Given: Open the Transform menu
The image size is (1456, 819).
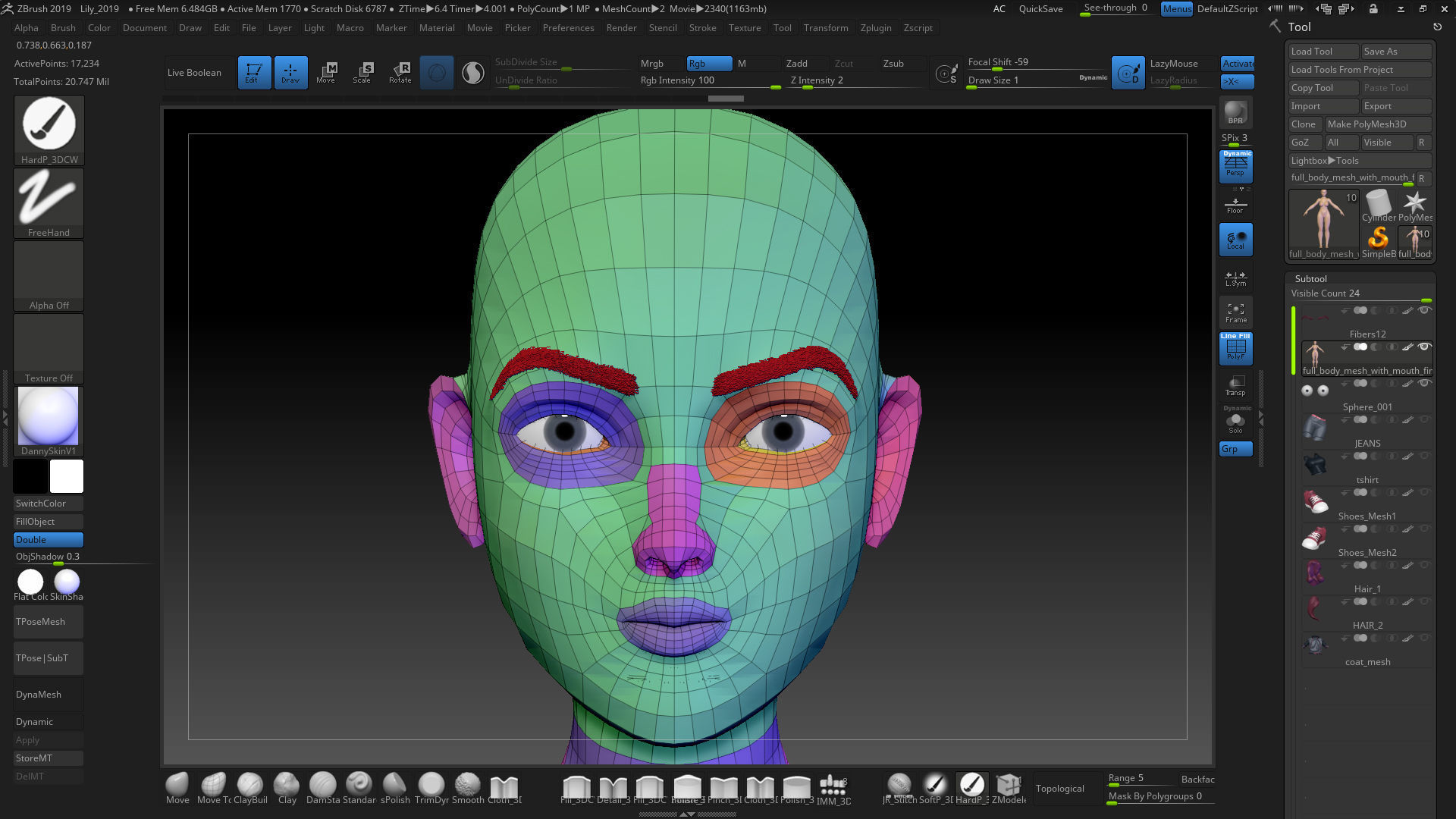Looking at the screenshot, I should tap(826, 28).
